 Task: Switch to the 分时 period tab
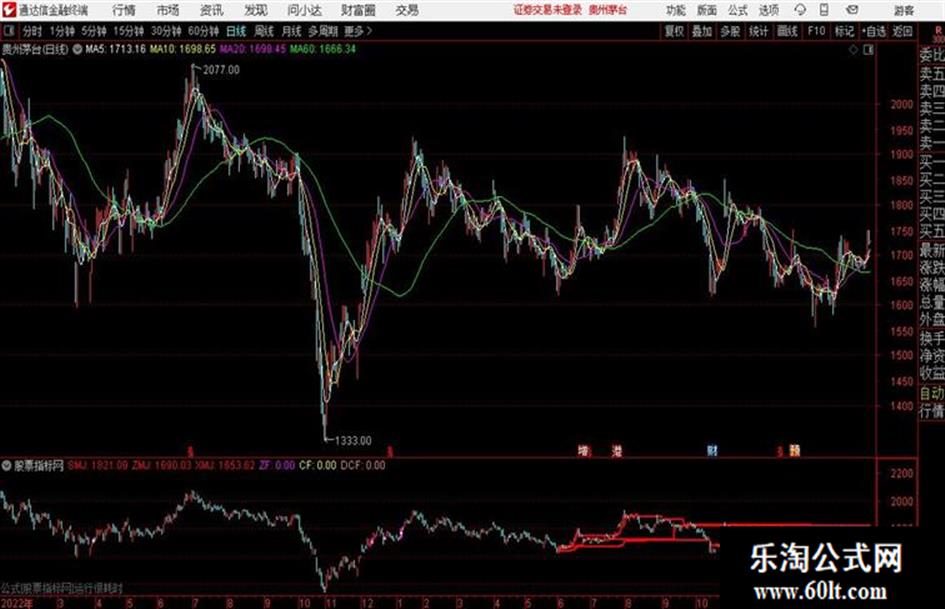point(33,31)
